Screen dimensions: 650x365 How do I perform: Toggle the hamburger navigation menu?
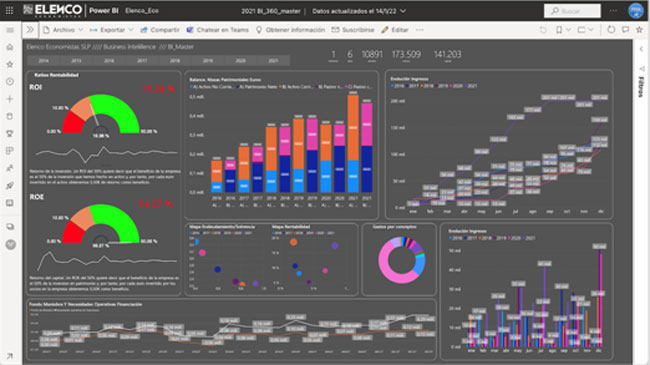pos(10,30)
